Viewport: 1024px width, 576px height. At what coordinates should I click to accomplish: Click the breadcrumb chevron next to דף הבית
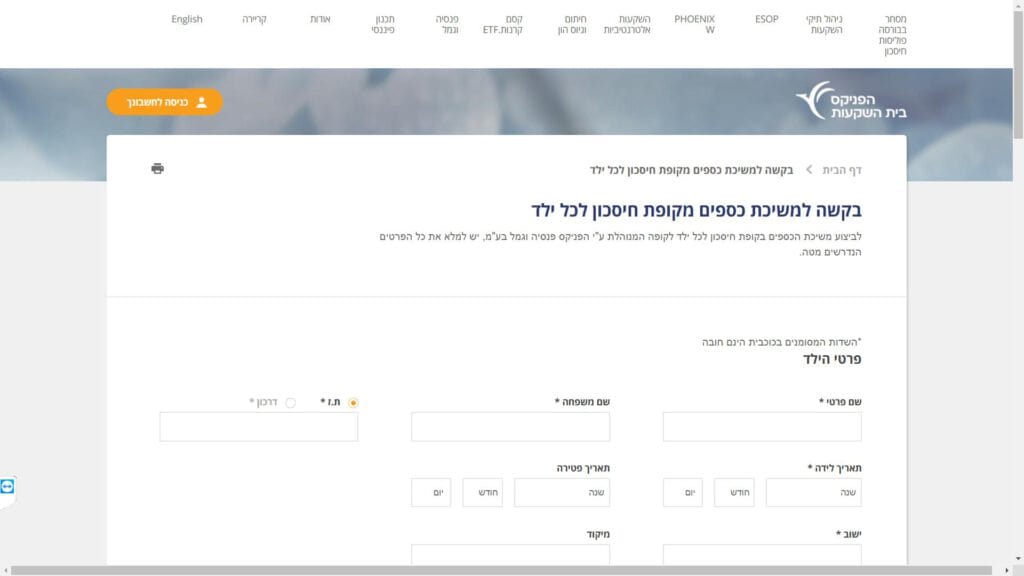808,170
